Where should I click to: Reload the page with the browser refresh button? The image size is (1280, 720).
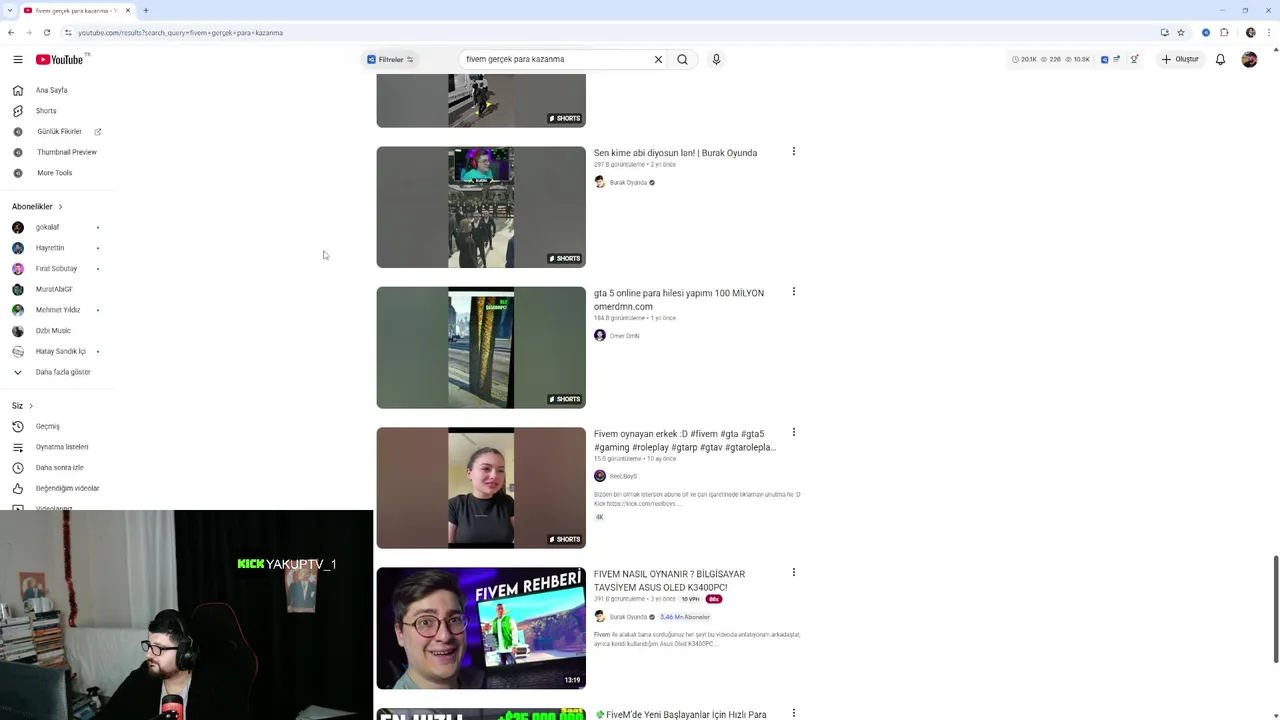(46, 33)
